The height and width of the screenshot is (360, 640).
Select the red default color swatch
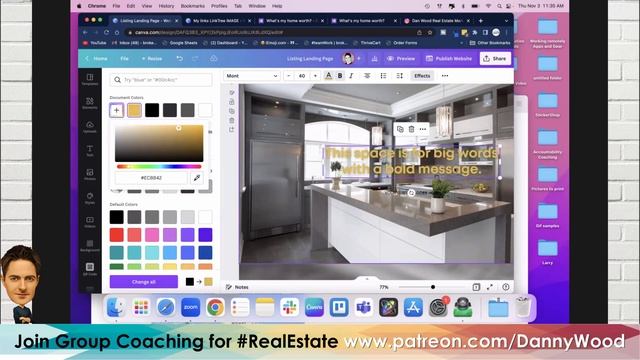[x=116, y=235]
